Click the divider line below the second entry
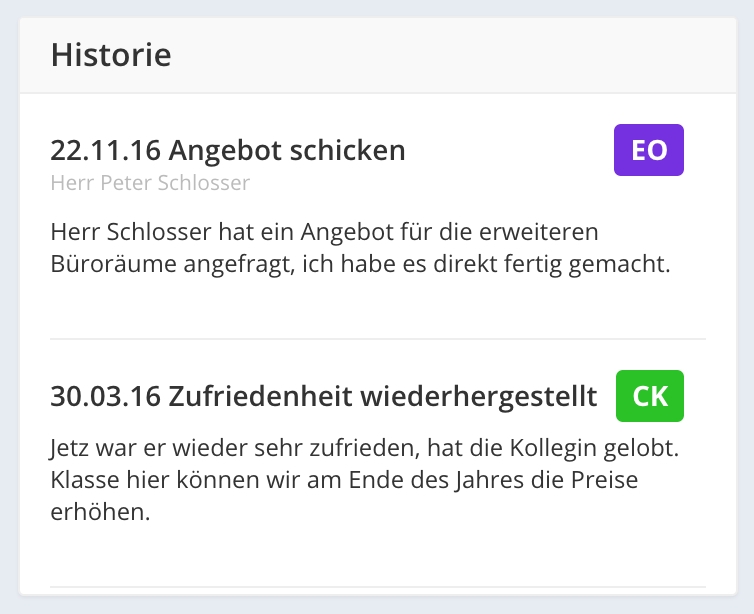Image resolution: width=754 pixels, height=614 pixels. [377, 586]
